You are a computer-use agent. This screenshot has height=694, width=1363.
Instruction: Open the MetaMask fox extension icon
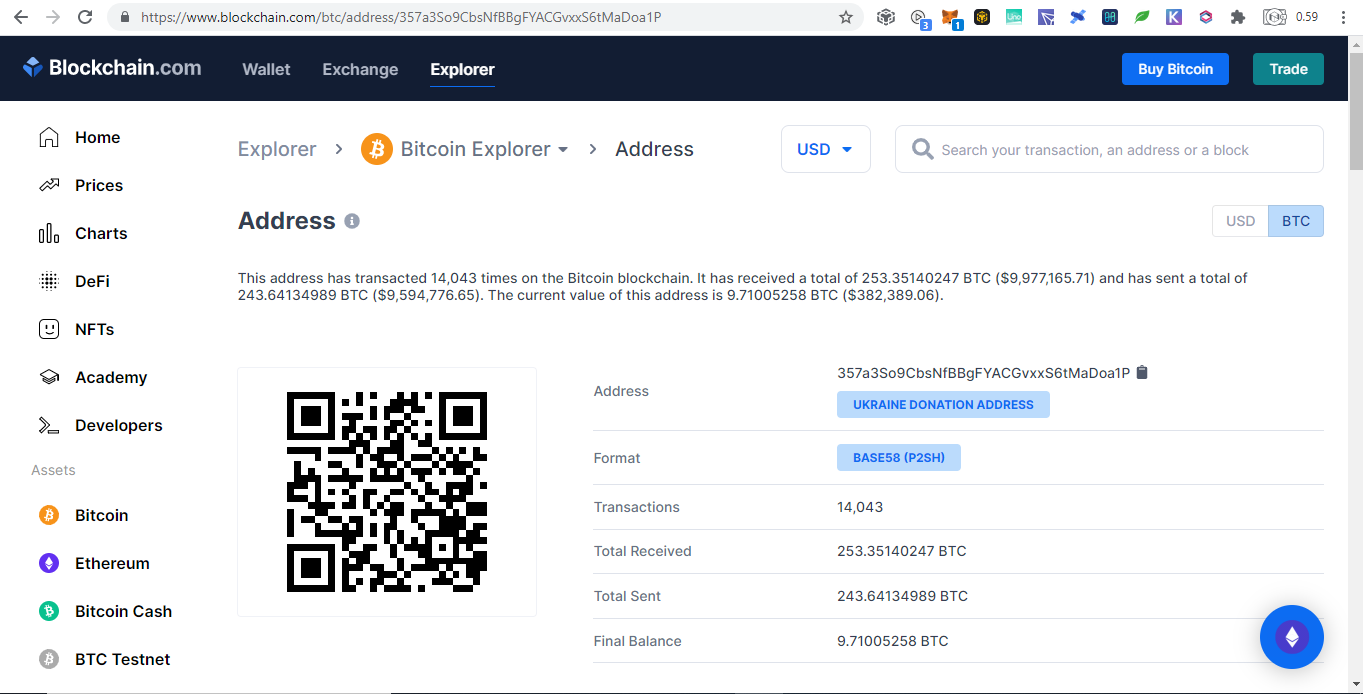coord(950,17)
